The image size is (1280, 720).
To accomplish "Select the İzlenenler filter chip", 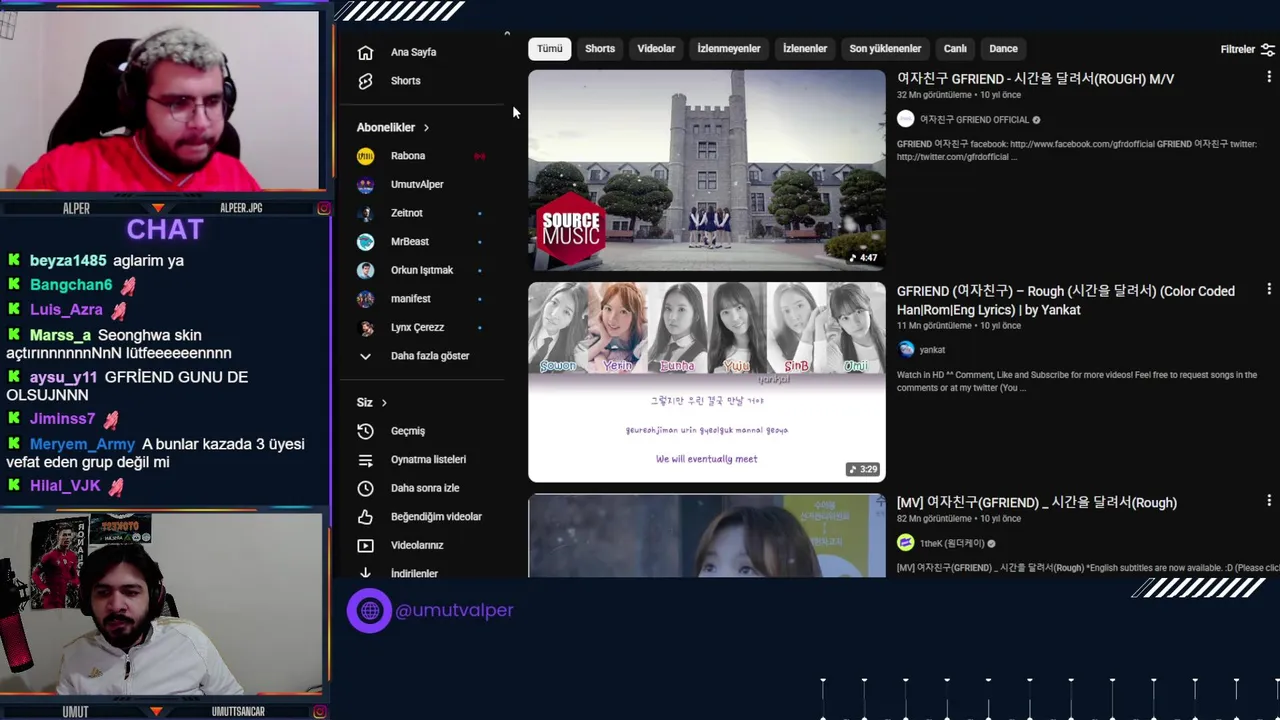I will tap(805, 49).
